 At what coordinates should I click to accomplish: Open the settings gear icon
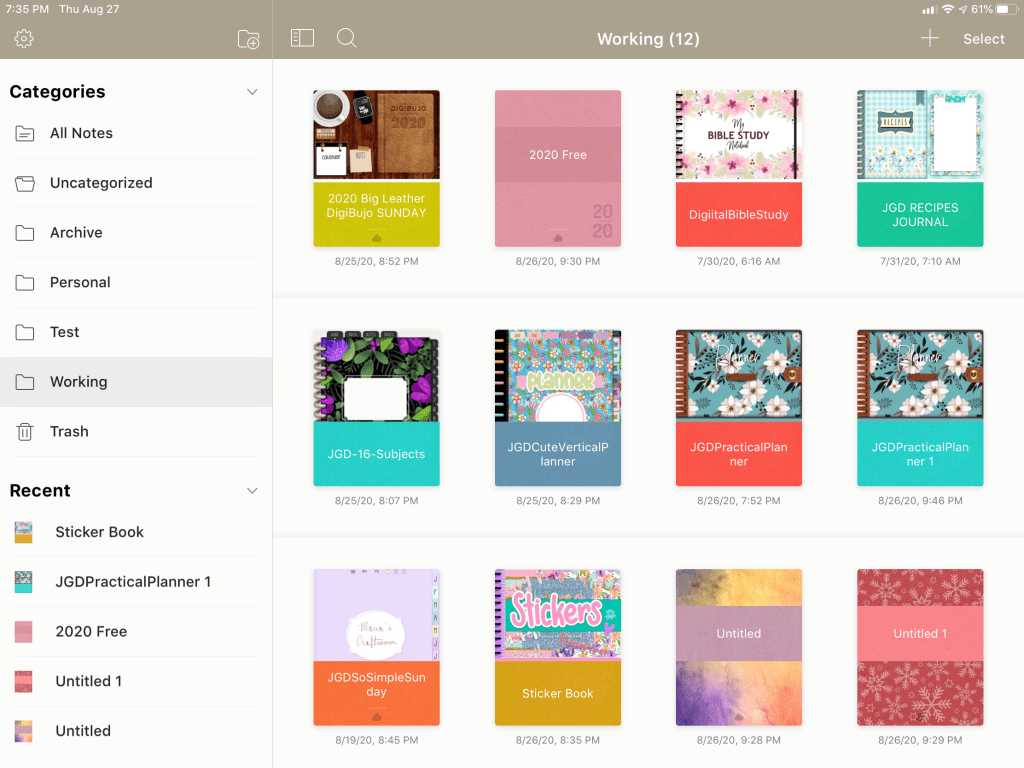(24, 39)
